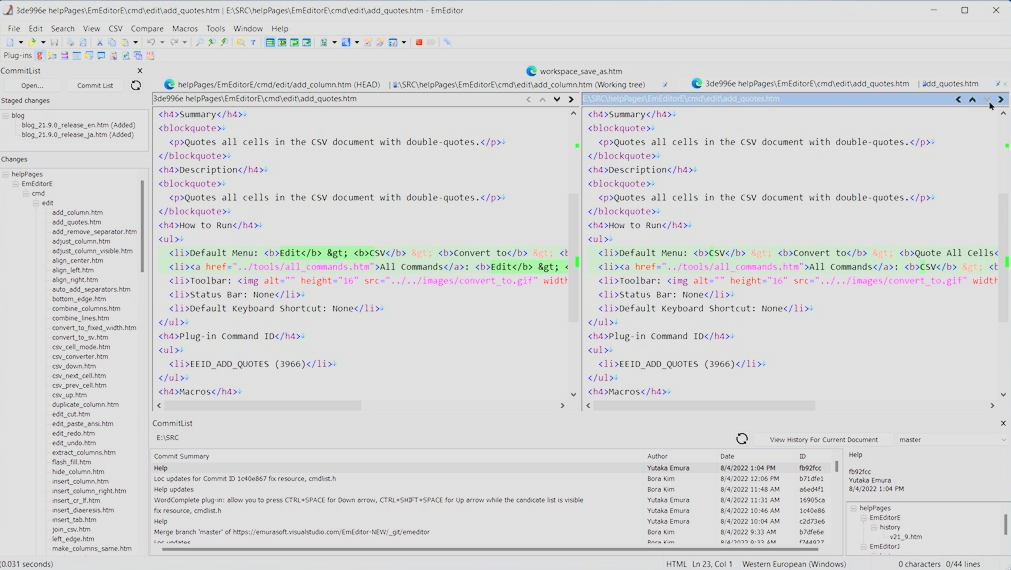Screen dimensions: 1011x570
Task: Click the Paste clipboard icon
Action: click(x=125, y=42)
